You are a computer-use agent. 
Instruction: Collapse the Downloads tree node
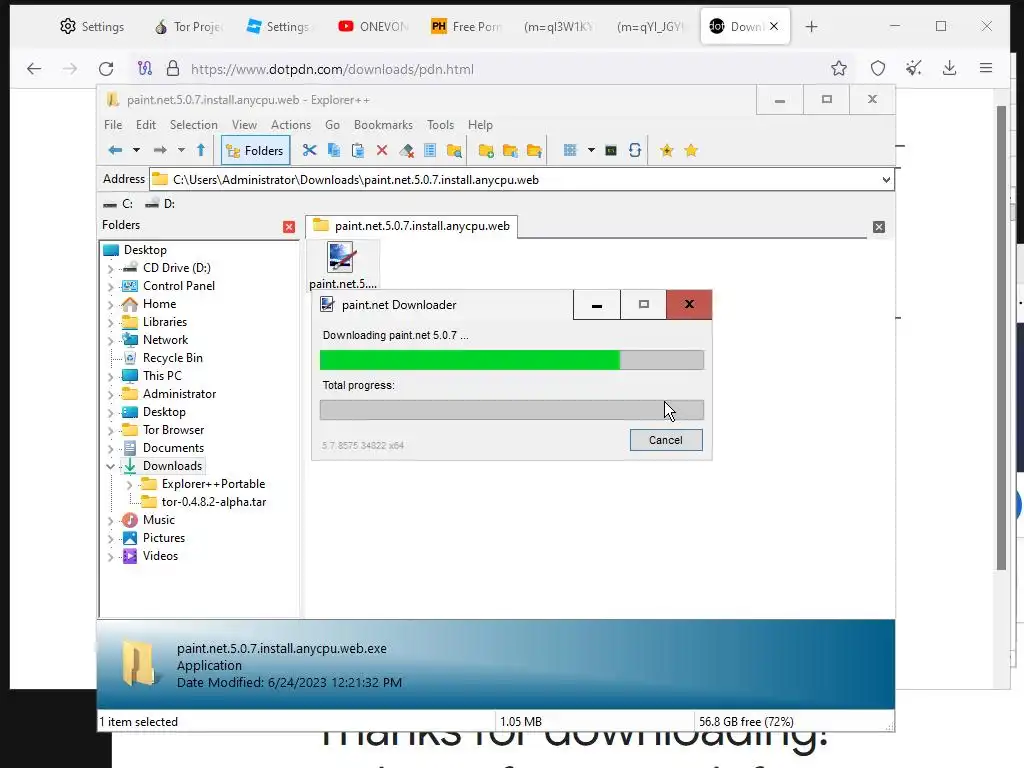[x=110, y=466]
